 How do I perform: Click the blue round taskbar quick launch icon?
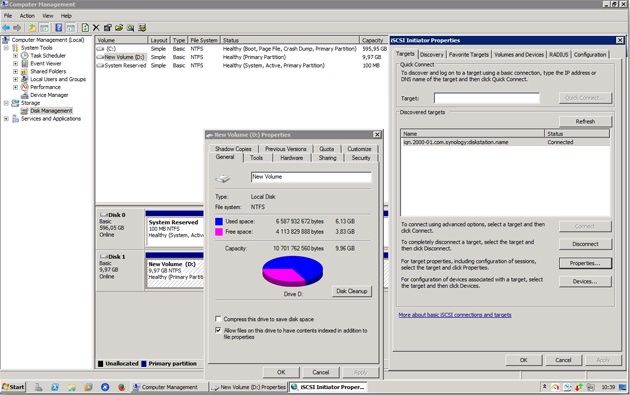pyautogui.click(x=105, y=387)
